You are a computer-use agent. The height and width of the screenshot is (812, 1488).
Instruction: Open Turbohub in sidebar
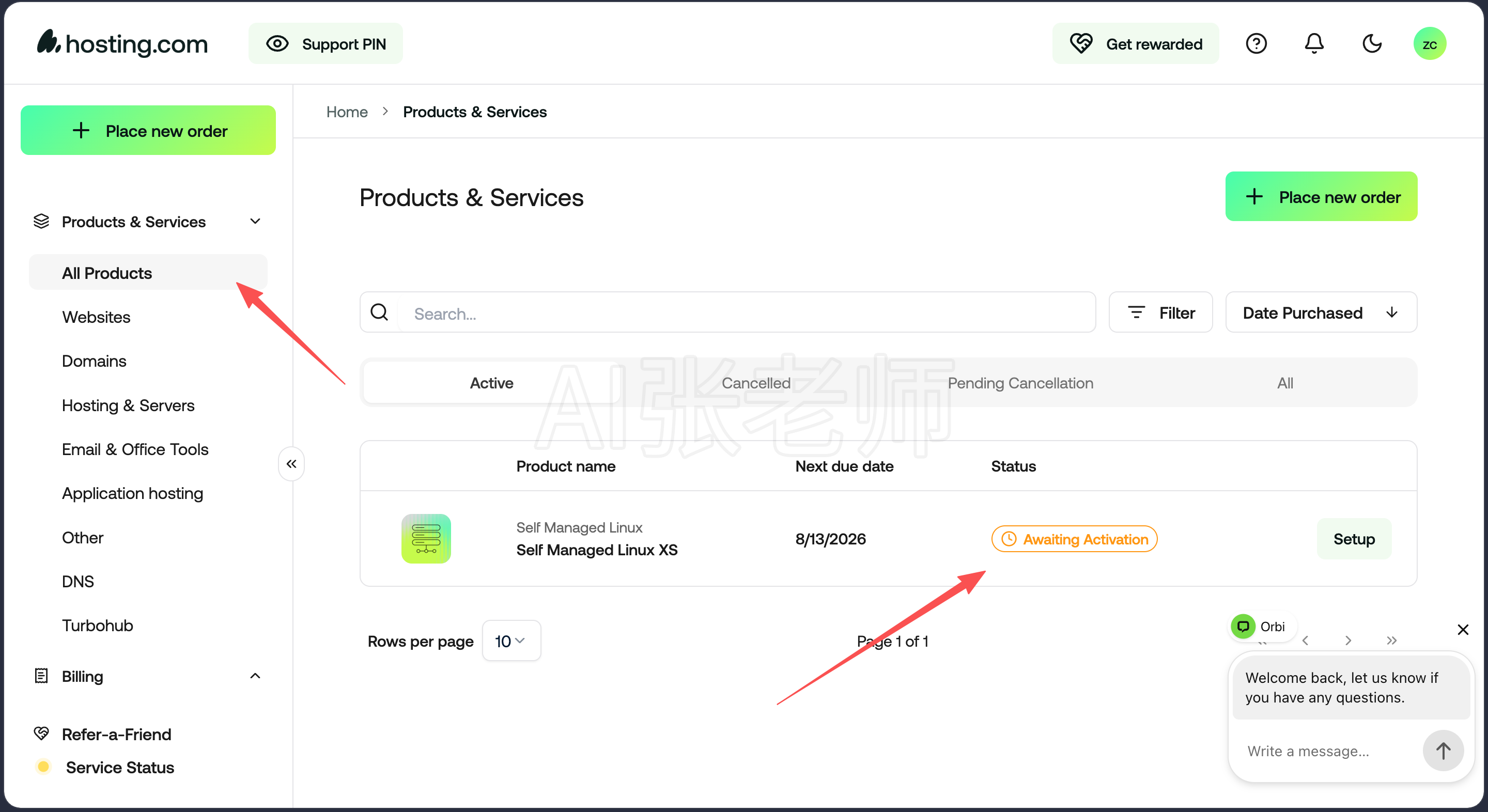point(98,626)
